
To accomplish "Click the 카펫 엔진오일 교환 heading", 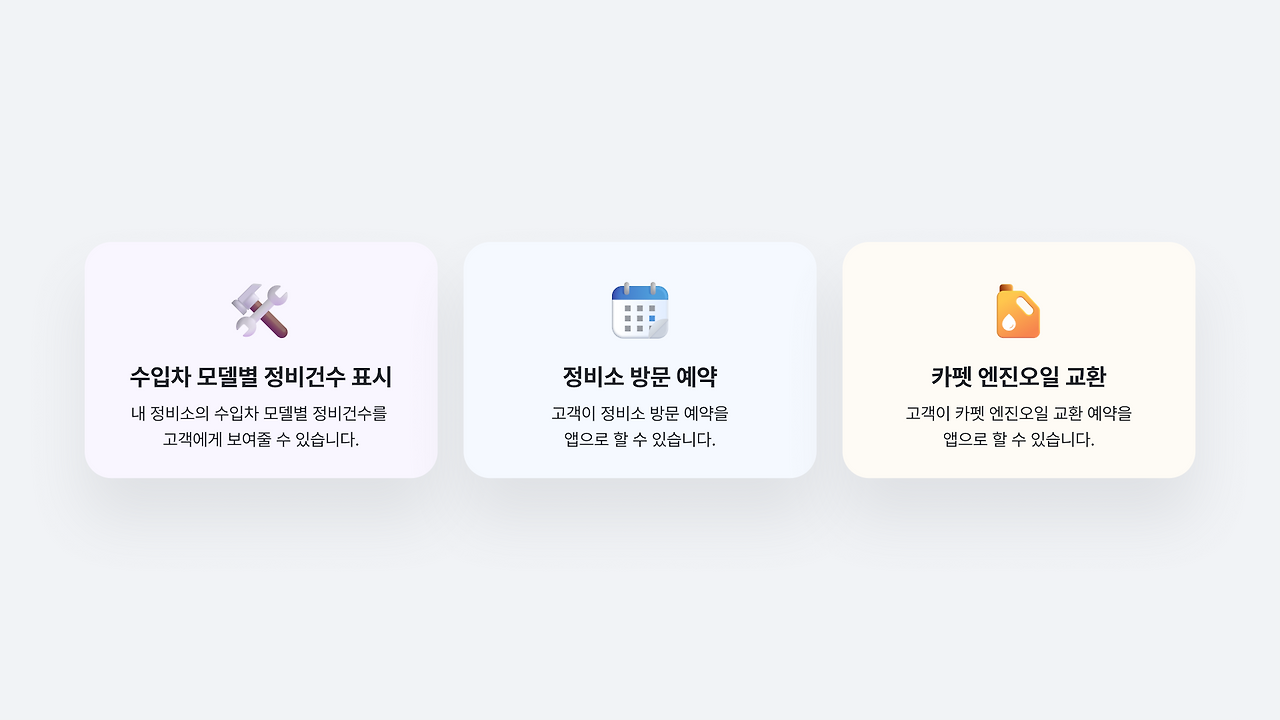I will tap(1018, 375).
